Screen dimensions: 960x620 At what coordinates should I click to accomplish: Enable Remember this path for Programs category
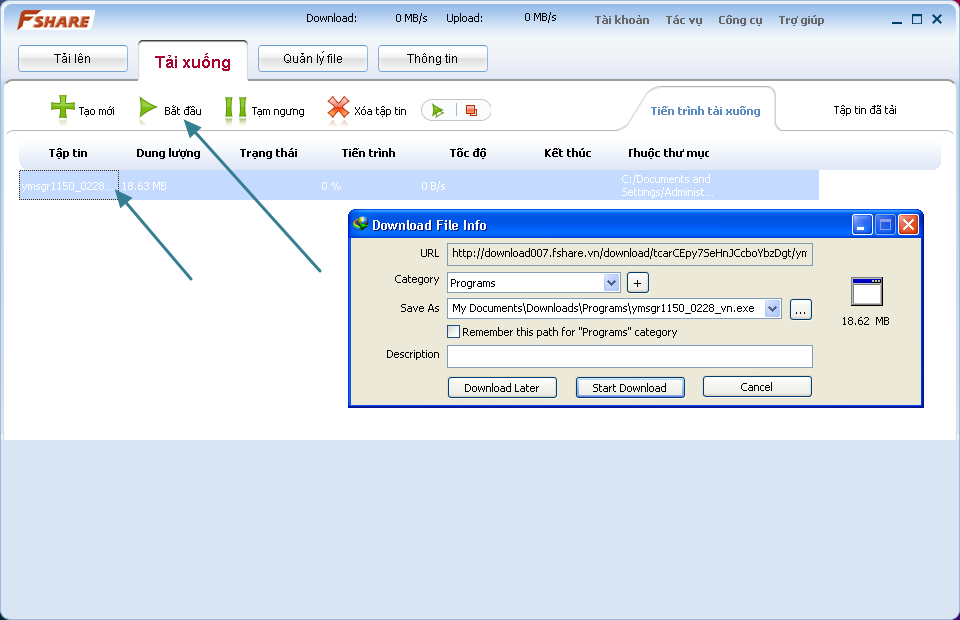[452, 332]
